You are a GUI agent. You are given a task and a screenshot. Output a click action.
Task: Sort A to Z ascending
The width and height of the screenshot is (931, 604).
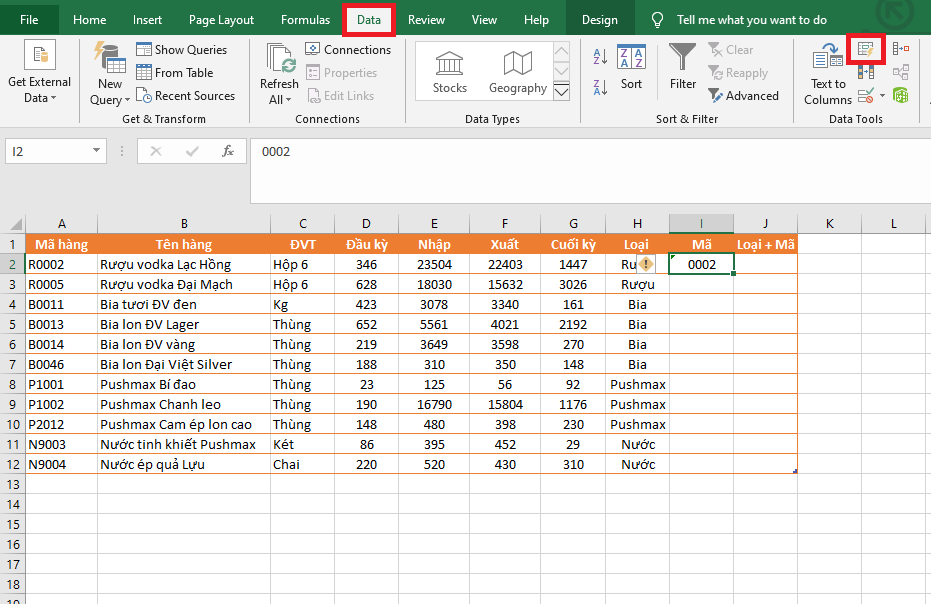pos(600,57)
